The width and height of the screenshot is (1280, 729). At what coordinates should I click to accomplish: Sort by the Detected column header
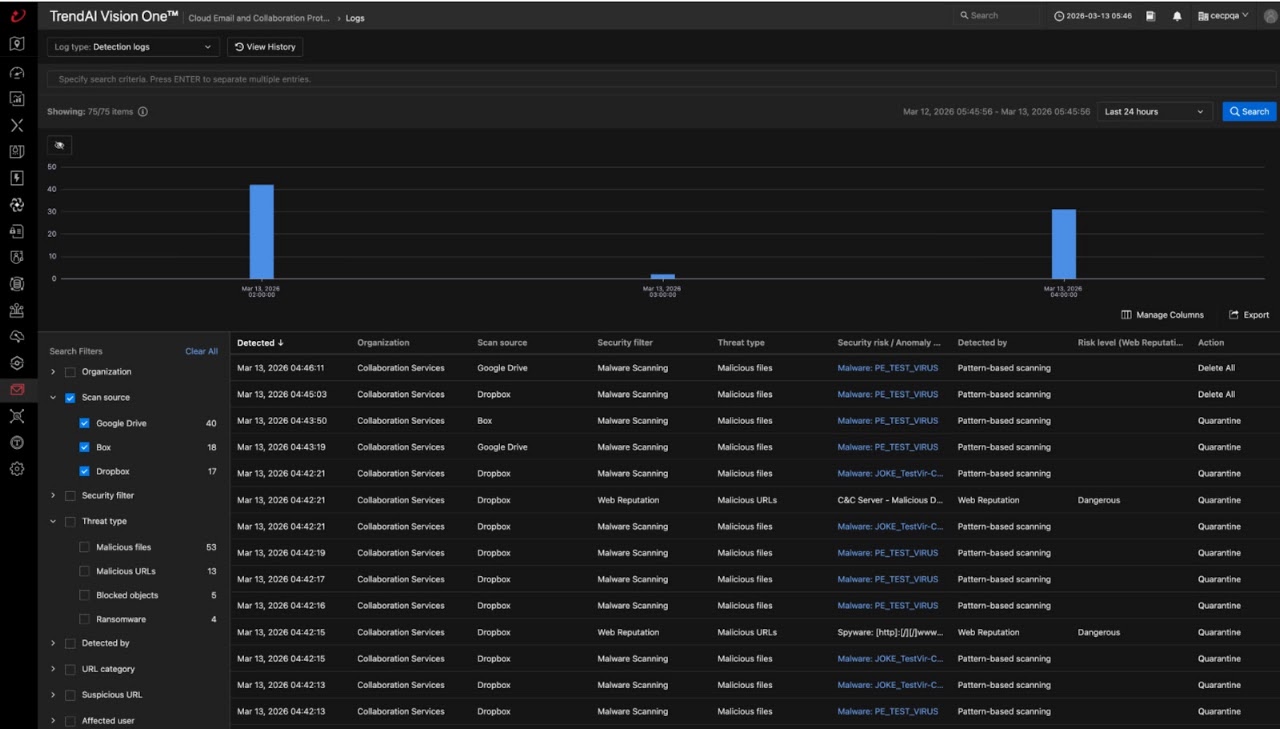point(260,343)
